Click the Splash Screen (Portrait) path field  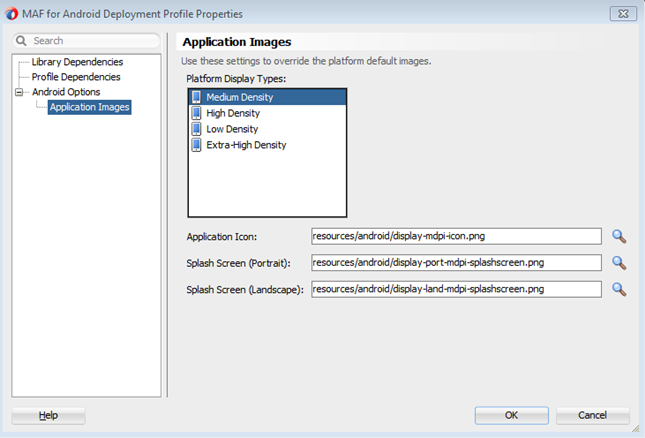coord(456,263)
